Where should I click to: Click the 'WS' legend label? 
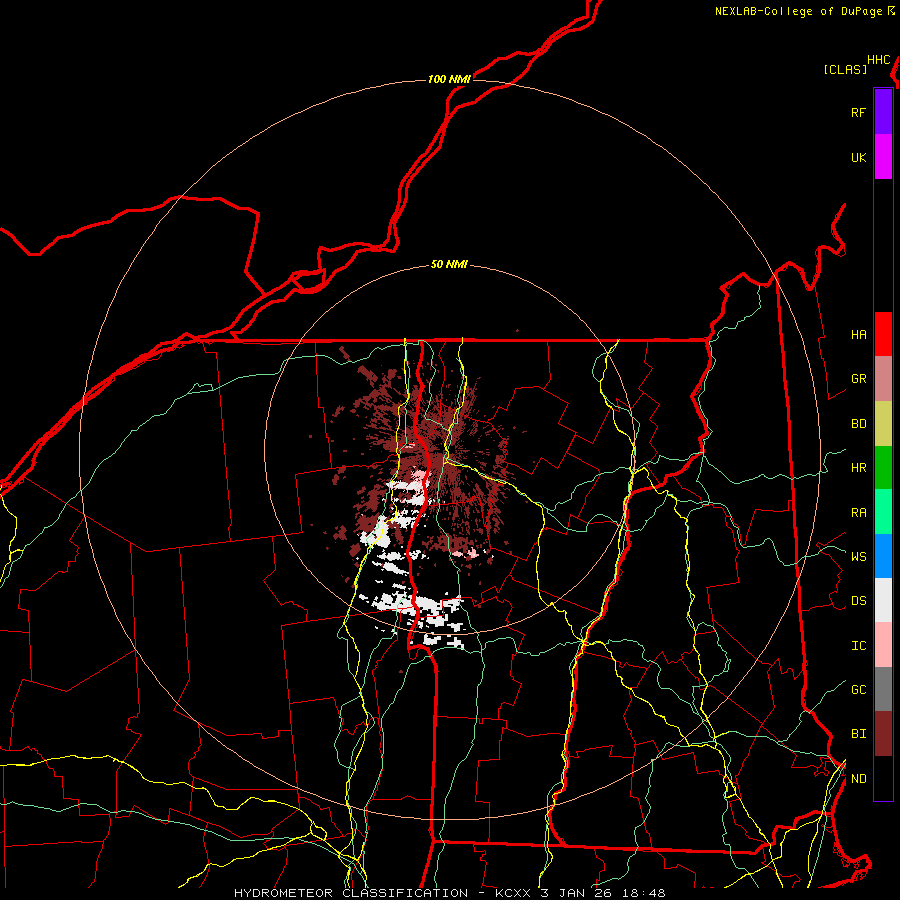(858, 556)
